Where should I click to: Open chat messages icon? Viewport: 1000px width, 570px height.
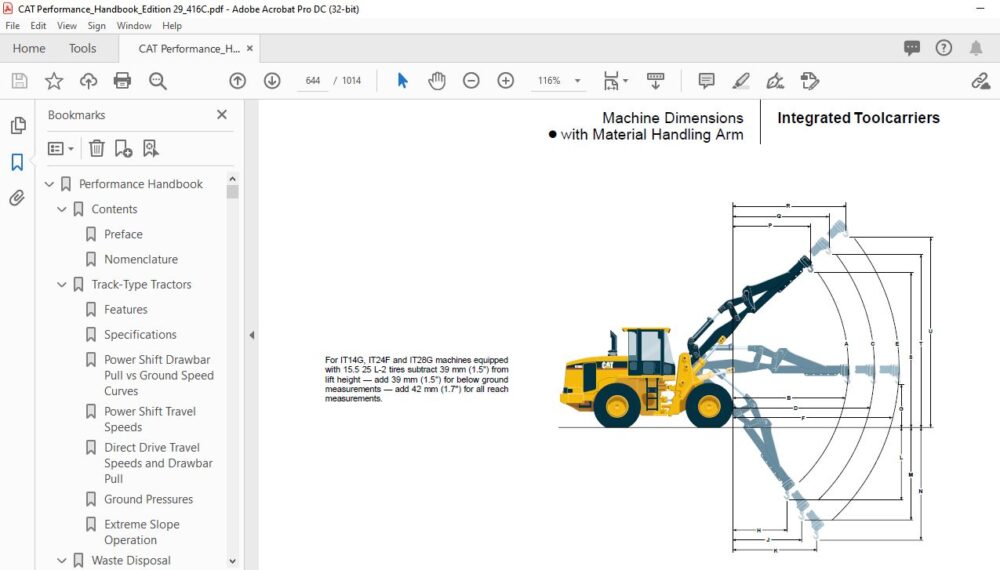(x=912, y=48)
